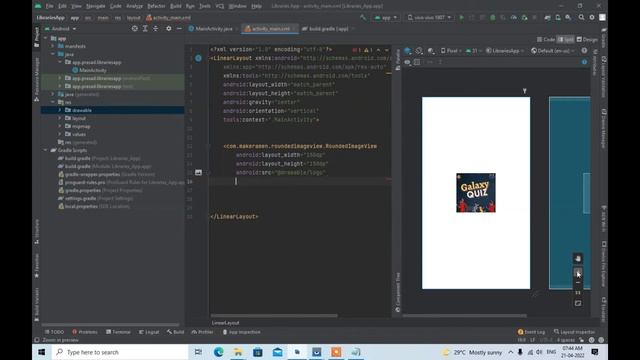Expand all icon in Project panel header
640x360 pixels.
tap(145, 29)
